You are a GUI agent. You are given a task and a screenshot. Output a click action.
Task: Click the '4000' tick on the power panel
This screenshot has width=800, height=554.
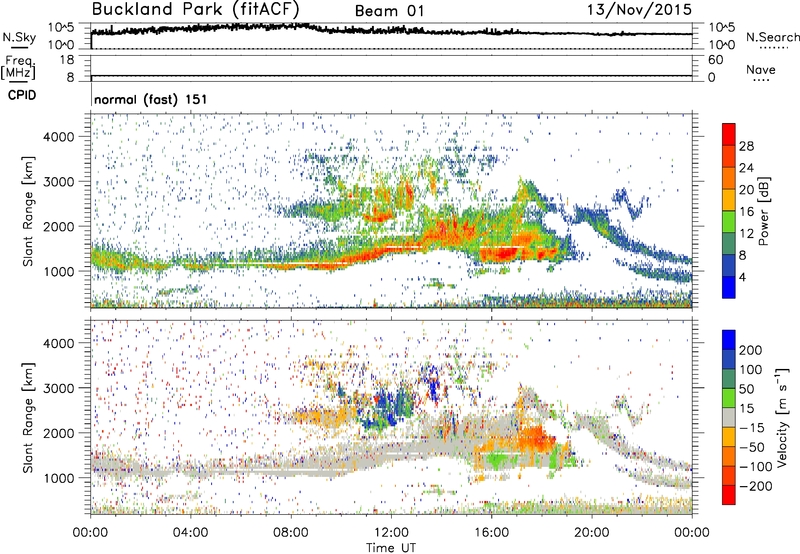tap(59, 137)
